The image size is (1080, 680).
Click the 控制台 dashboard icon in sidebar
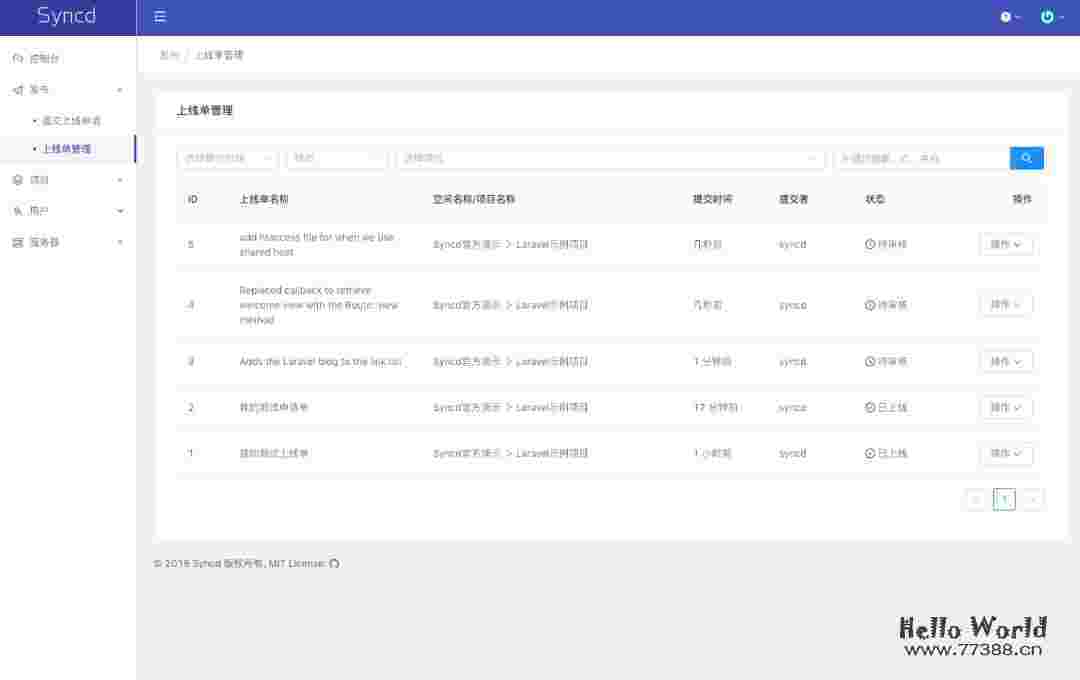coord(18,58)
